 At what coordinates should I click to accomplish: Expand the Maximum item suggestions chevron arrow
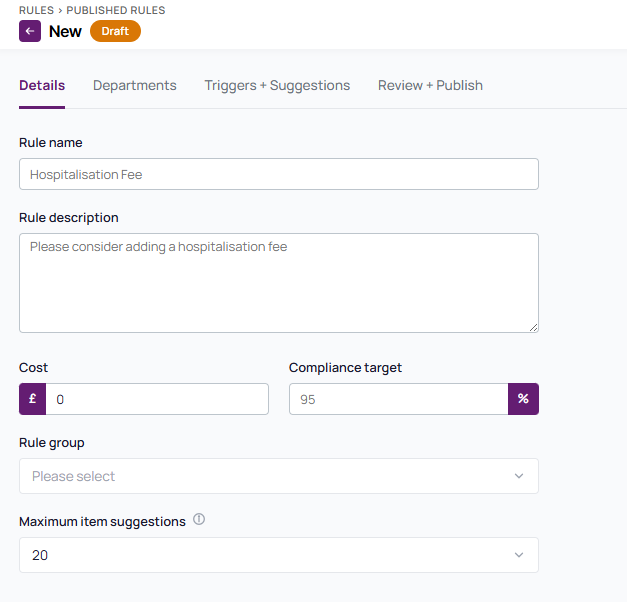(x=519, y=555)
